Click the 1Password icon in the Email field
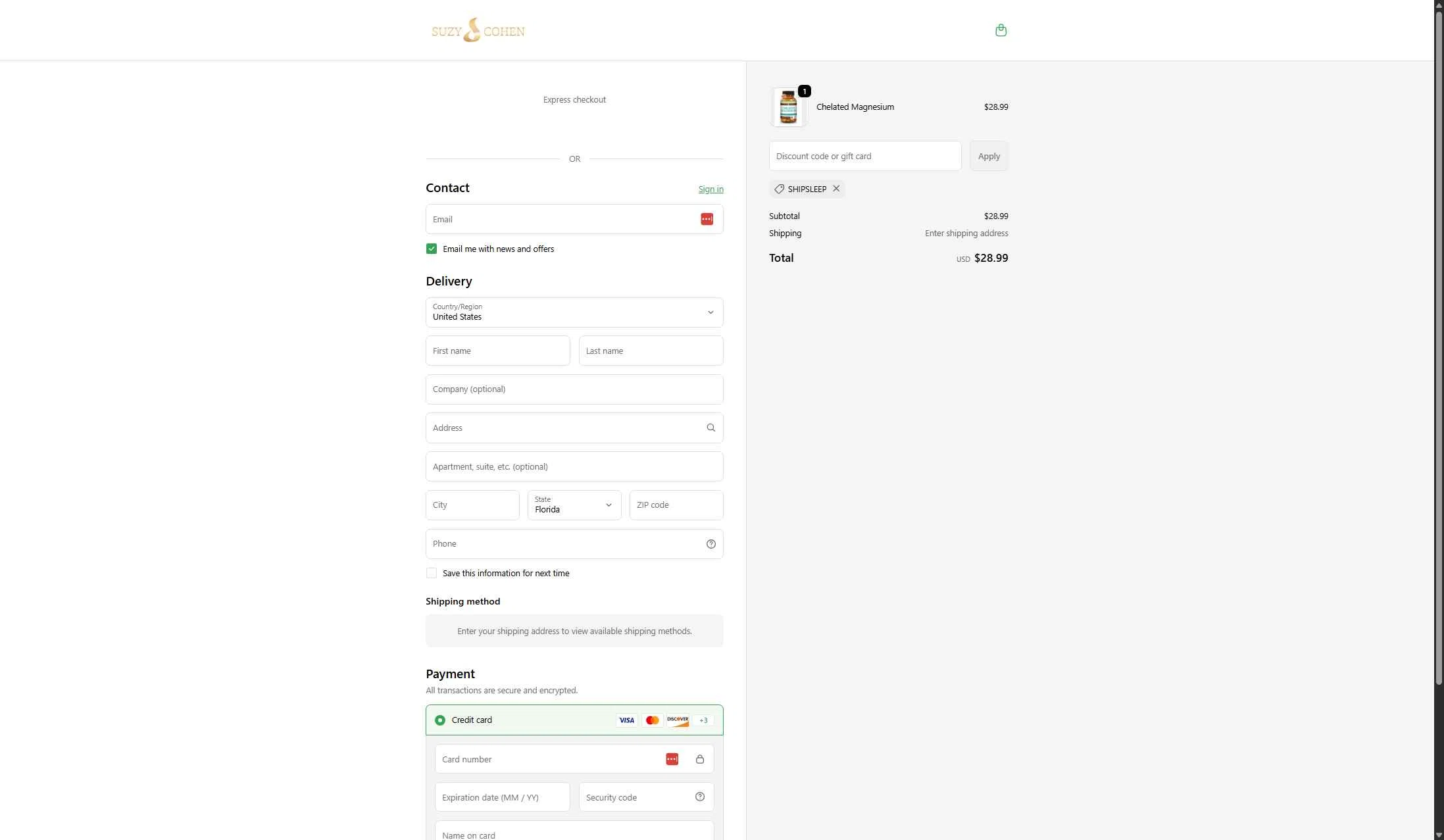 (x=707, y=219)
